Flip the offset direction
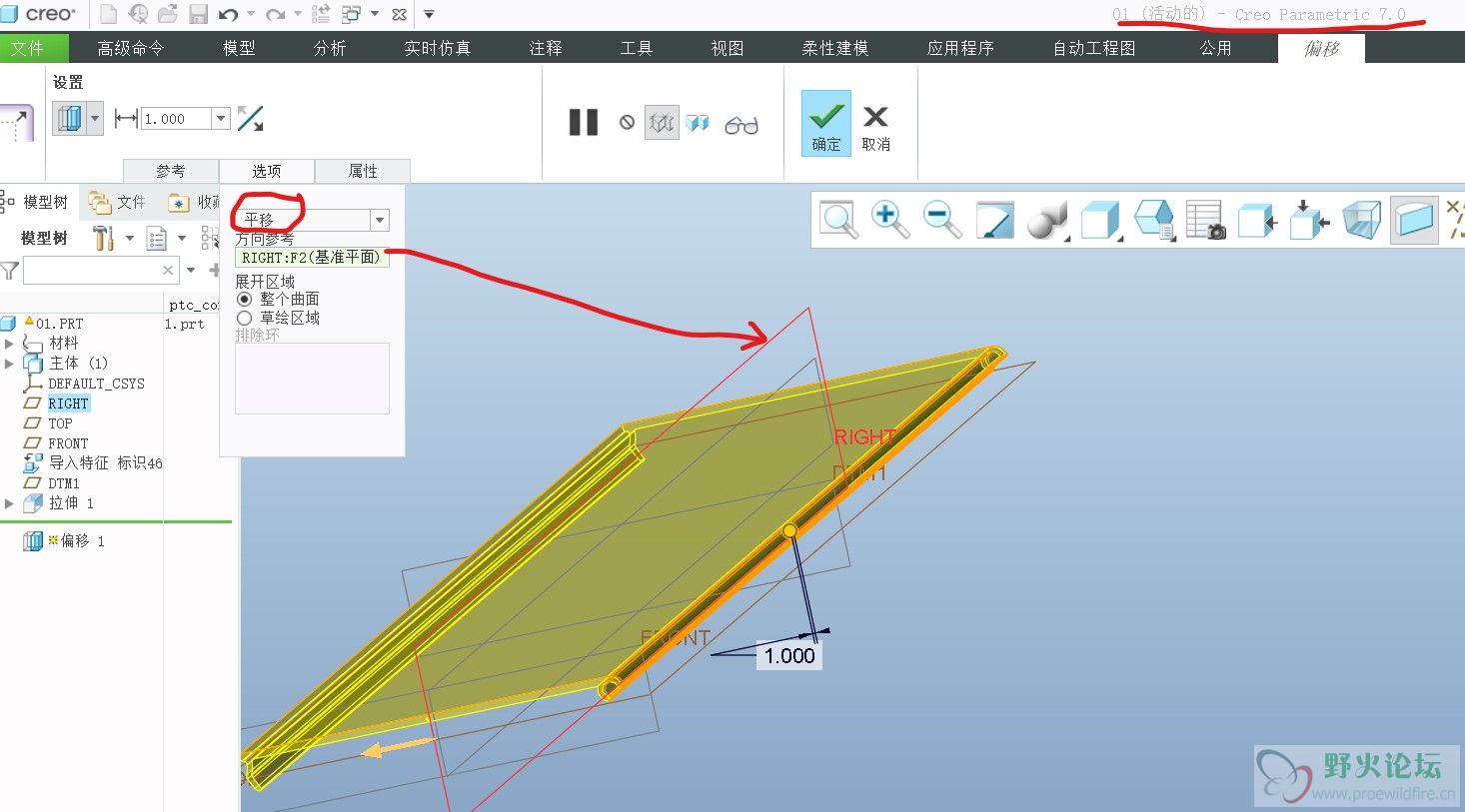The width and height of the screenshot is (1465, 812). [250, 119]
